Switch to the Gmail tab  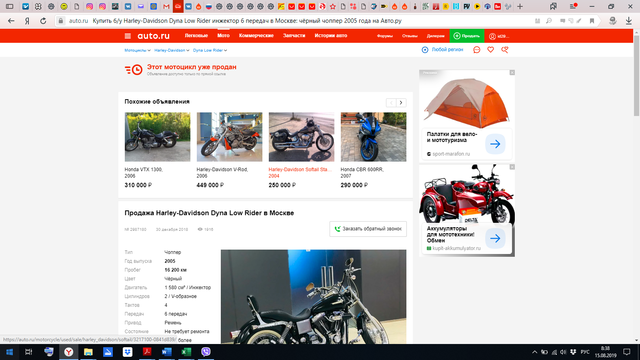[166, 7]
